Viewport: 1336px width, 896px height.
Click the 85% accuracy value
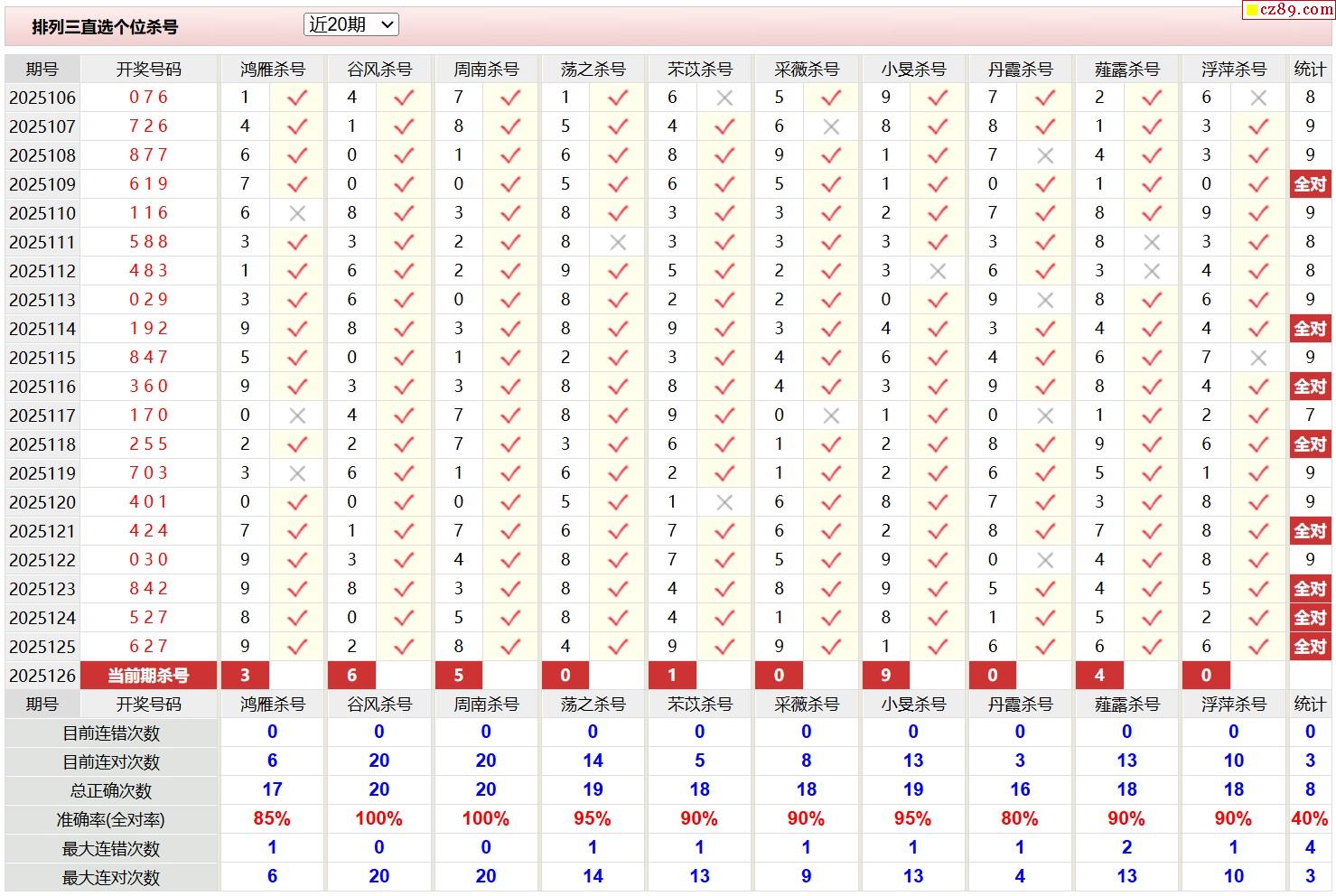click(272, 819)
